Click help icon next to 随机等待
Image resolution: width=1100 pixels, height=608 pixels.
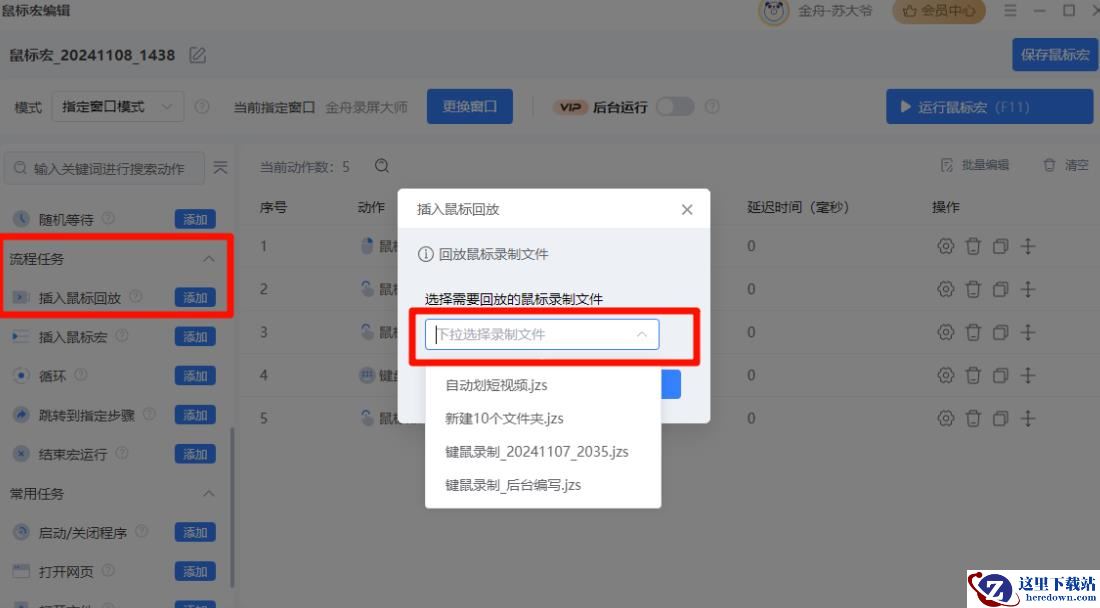coord(108,218)
